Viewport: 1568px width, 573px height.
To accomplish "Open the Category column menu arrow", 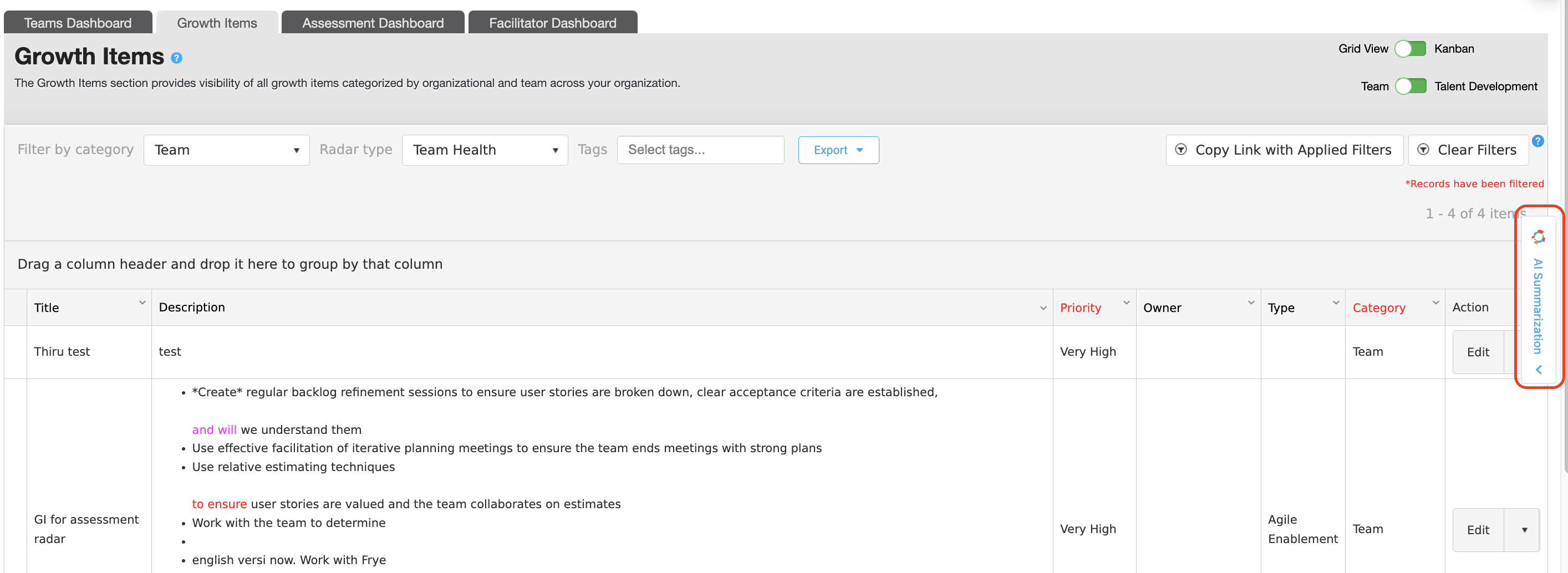I will 1435,303.
